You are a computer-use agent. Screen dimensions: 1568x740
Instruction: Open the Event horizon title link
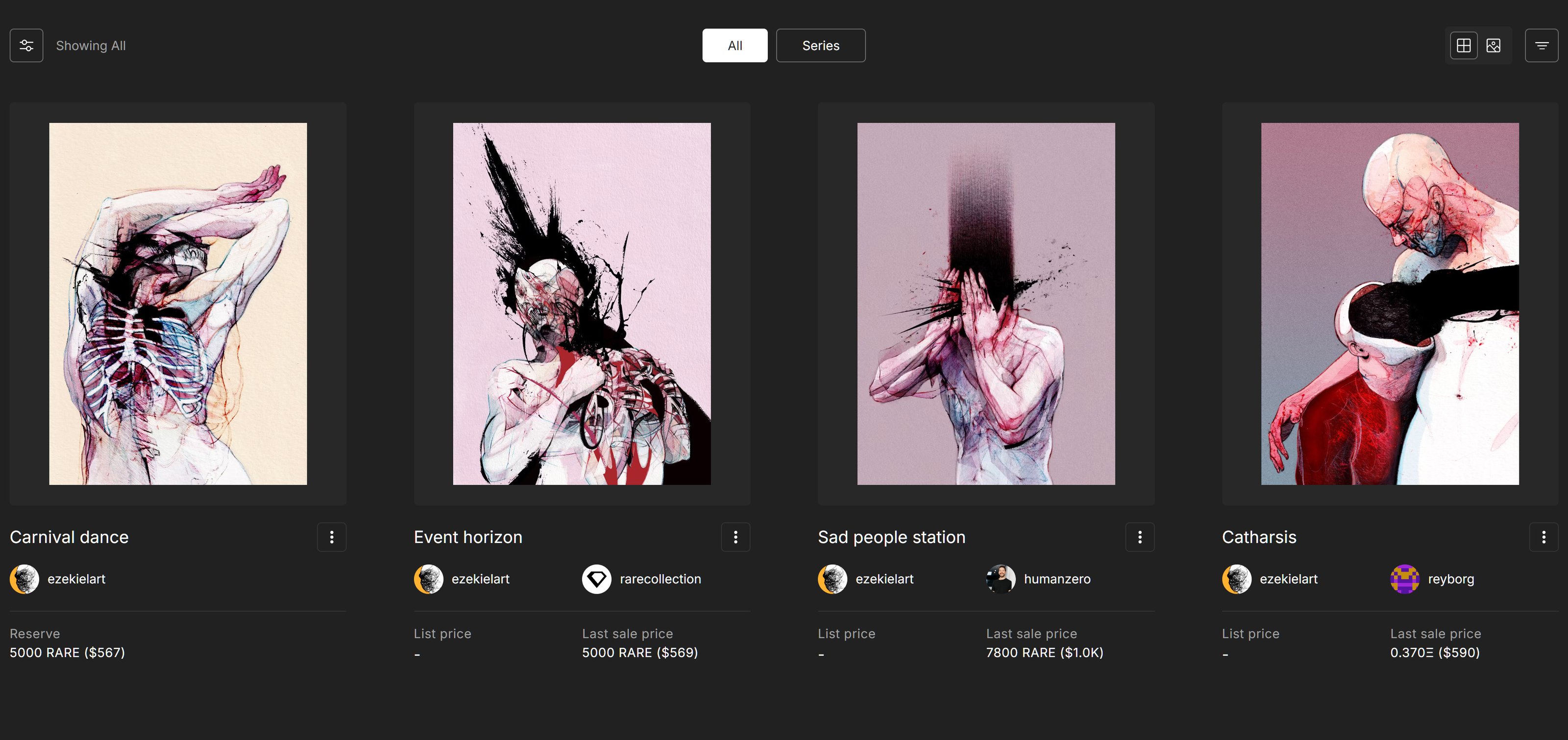pyautogui.click(x=468, y=537)
